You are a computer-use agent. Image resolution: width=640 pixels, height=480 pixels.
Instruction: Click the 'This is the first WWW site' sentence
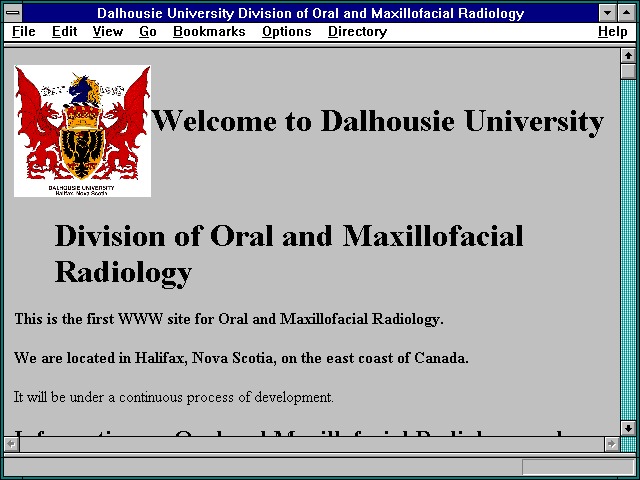[x=229, y=319]
